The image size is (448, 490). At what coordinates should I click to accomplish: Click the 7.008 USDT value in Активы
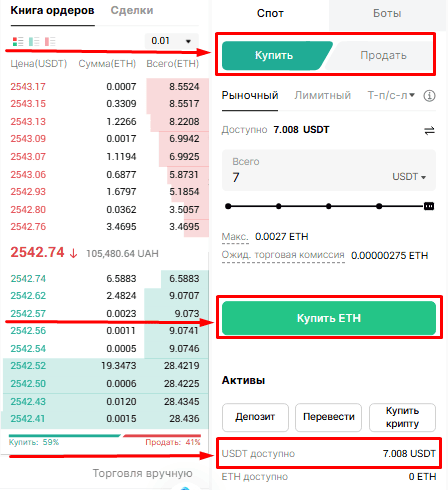point(409,454)
